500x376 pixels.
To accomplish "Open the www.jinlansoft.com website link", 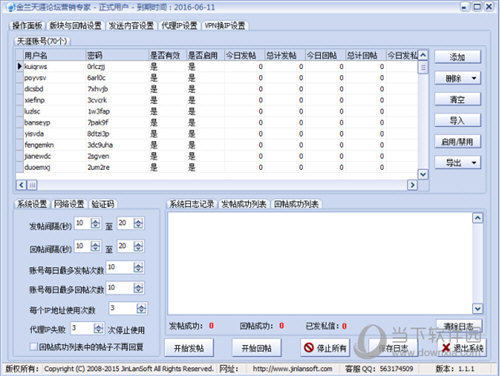I will (x=292, y=369).
